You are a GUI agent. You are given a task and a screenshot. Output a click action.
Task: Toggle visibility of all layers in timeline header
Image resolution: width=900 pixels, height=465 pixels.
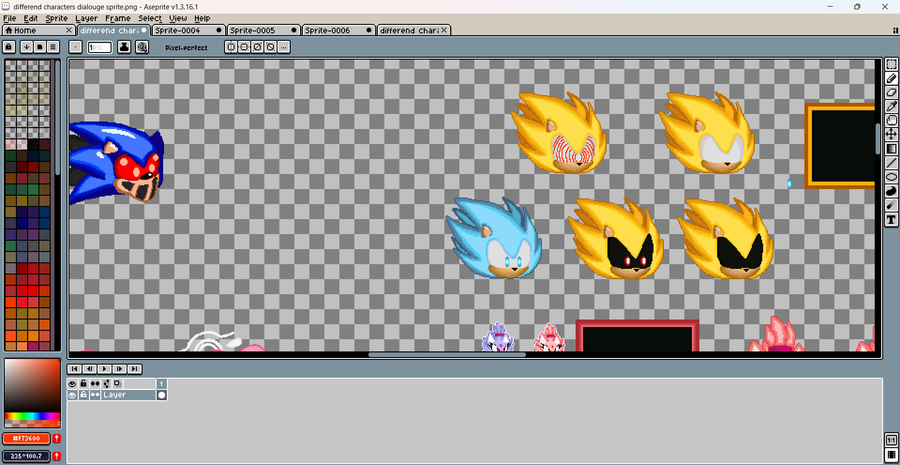click(73, 383)
